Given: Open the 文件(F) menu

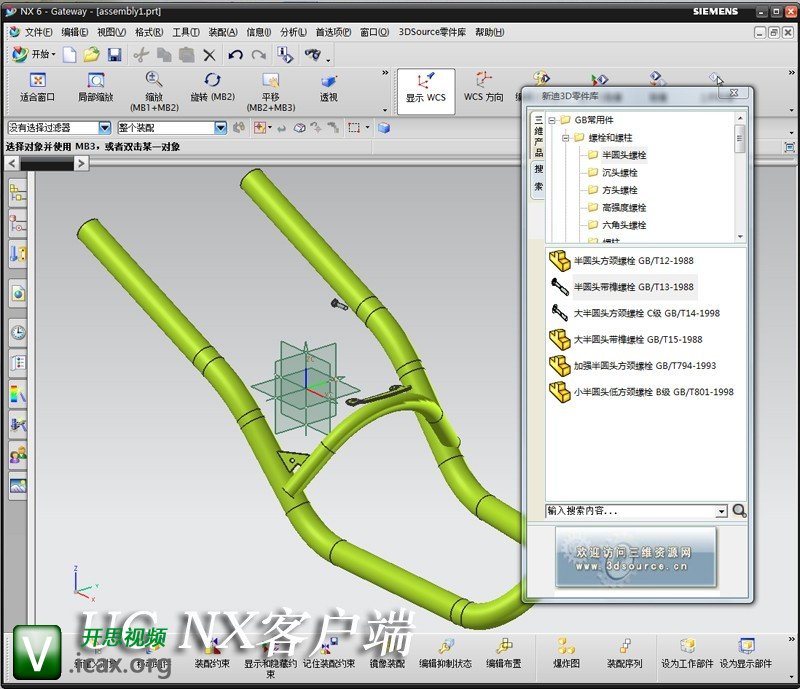Looking at the screenshot, I should [x=38, y=32].
